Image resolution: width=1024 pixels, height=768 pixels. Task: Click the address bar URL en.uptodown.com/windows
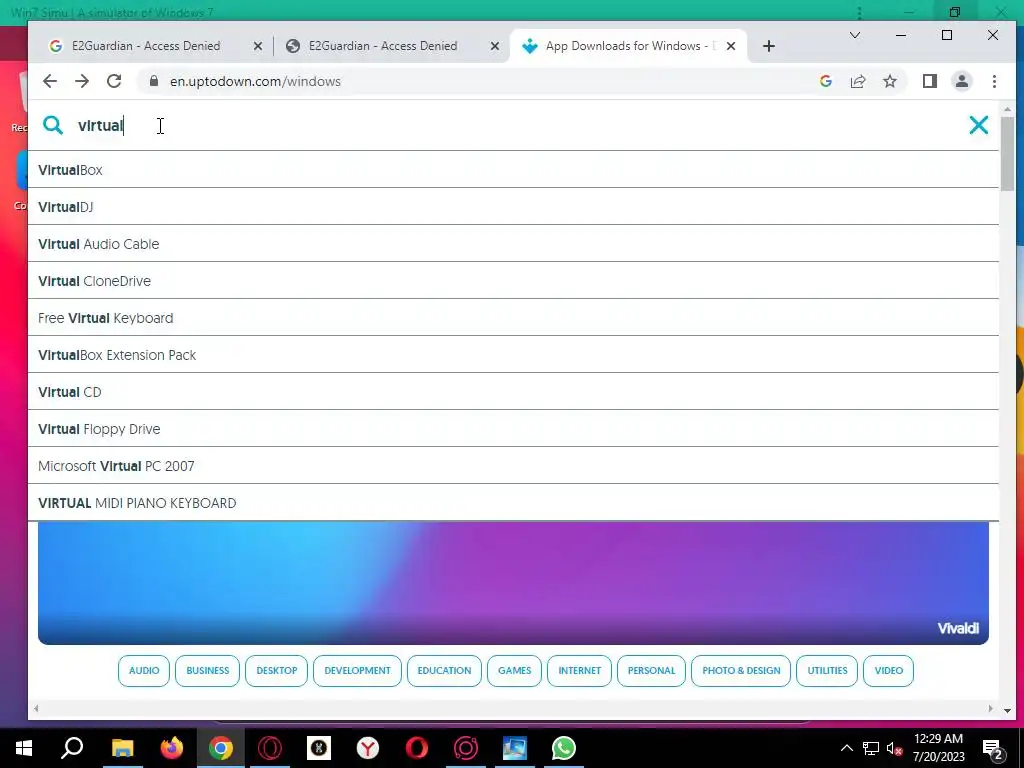[255, 81]
